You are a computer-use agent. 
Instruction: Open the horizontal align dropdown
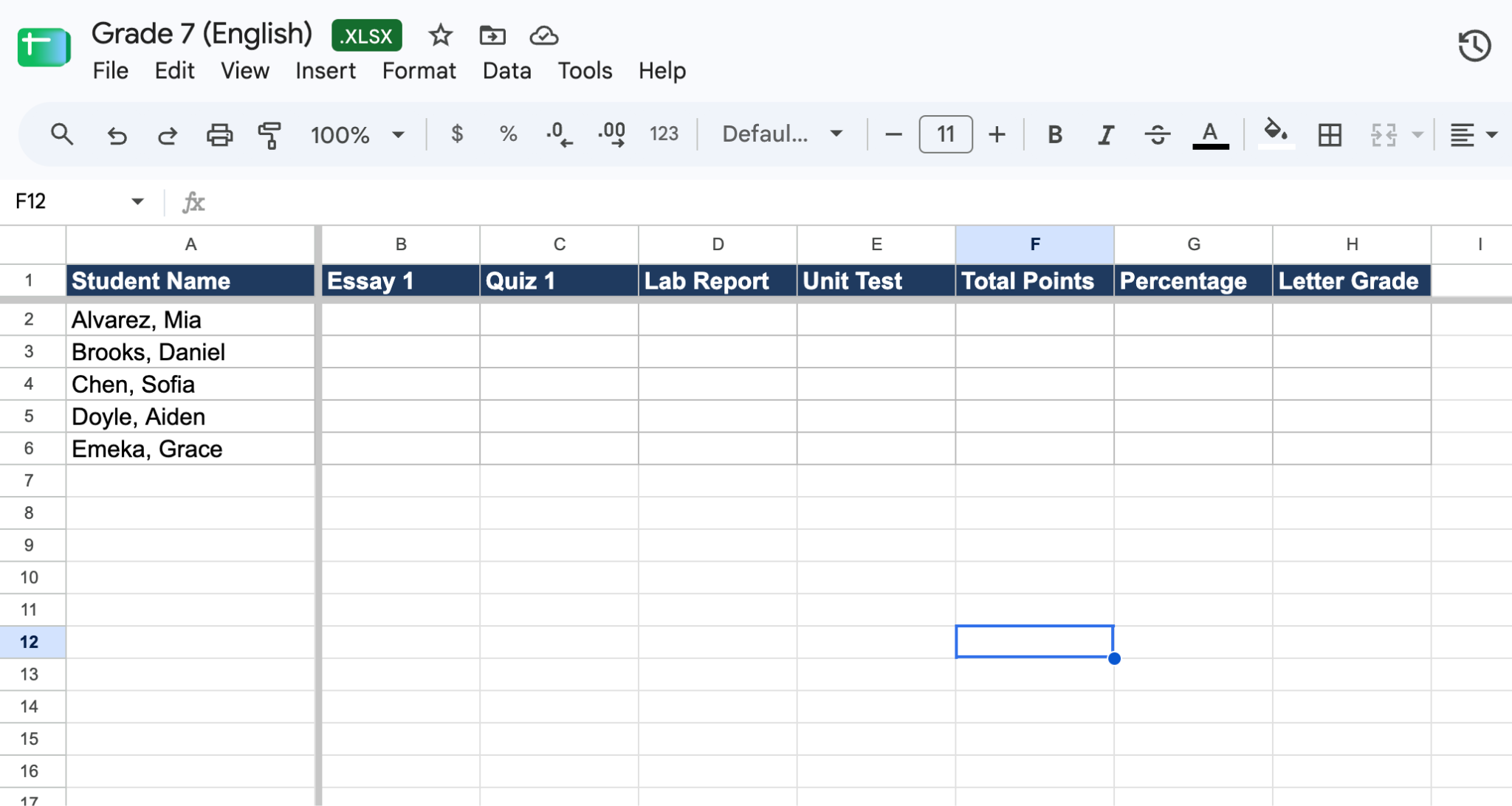1473,135
